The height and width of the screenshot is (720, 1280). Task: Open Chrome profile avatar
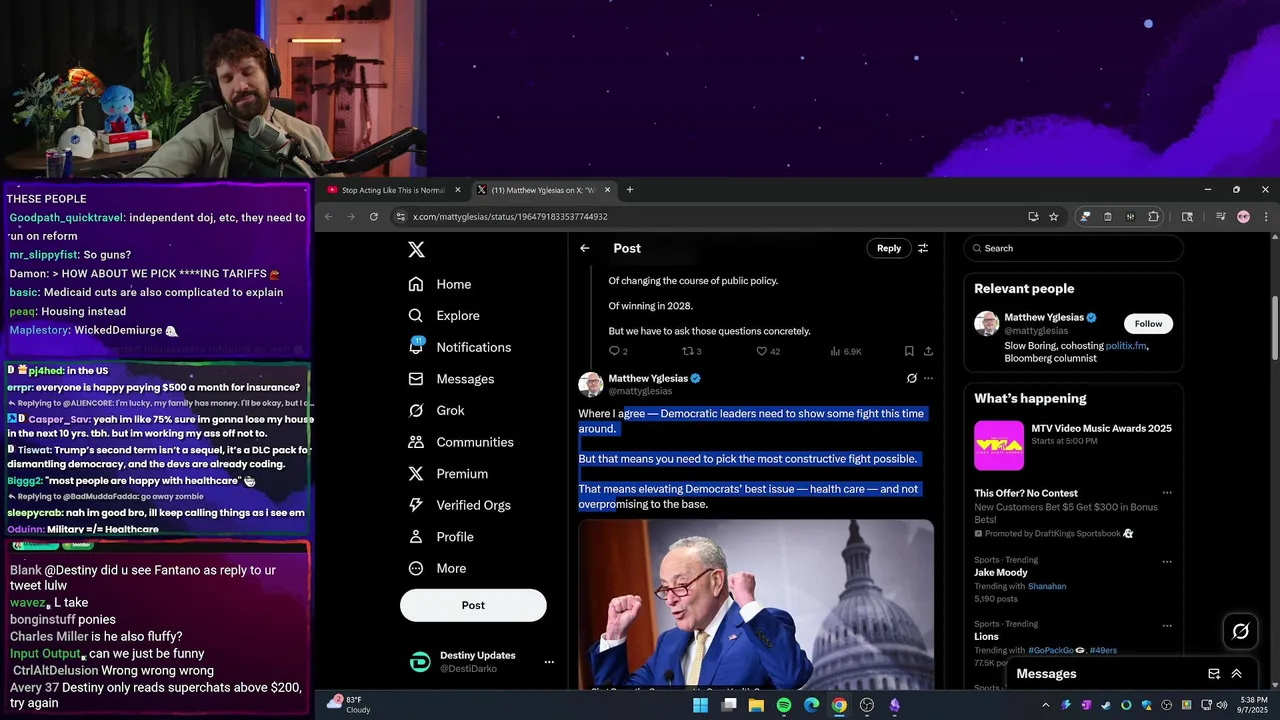(1243, 217)
